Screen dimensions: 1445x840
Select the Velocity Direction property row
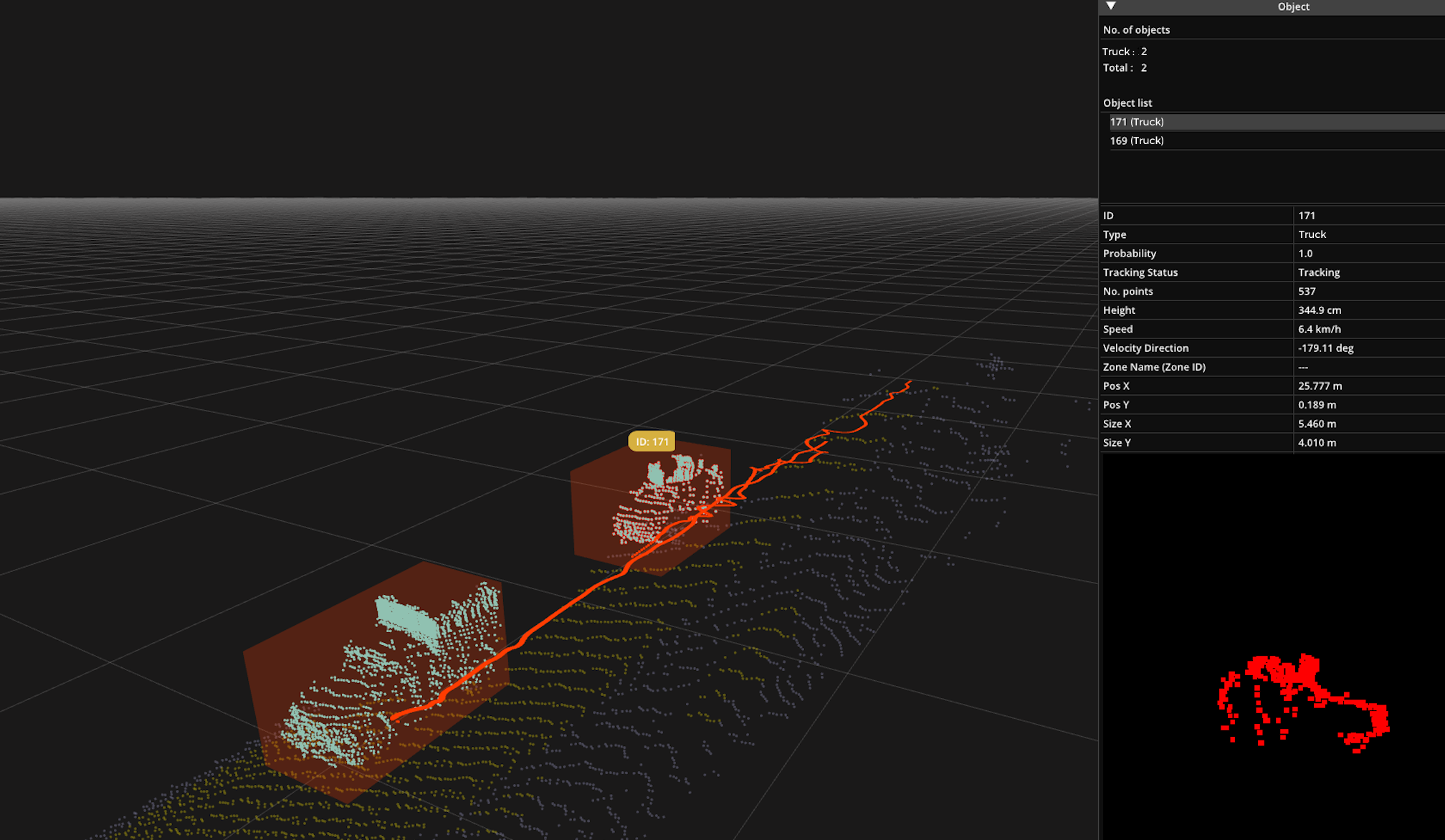click(1145, 348)
